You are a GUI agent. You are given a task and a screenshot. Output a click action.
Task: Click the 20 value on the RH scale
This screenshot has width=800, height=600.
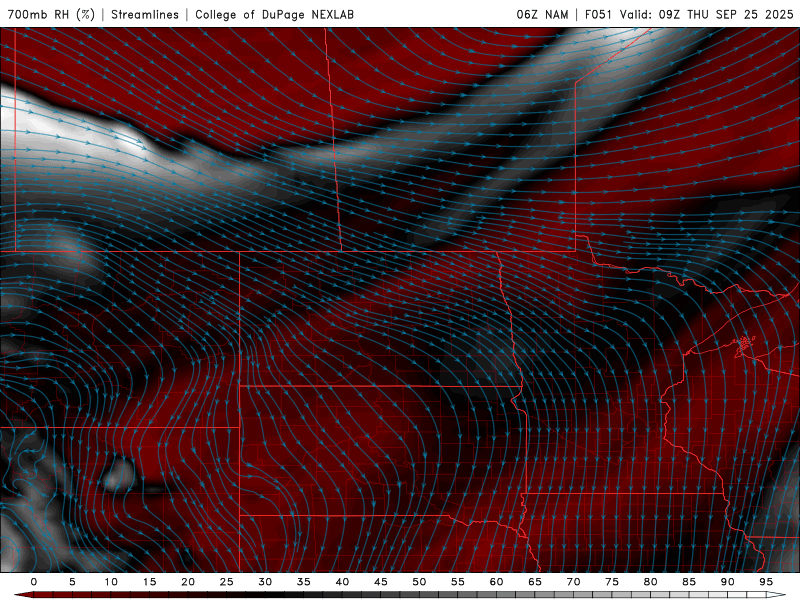(188, 582)
